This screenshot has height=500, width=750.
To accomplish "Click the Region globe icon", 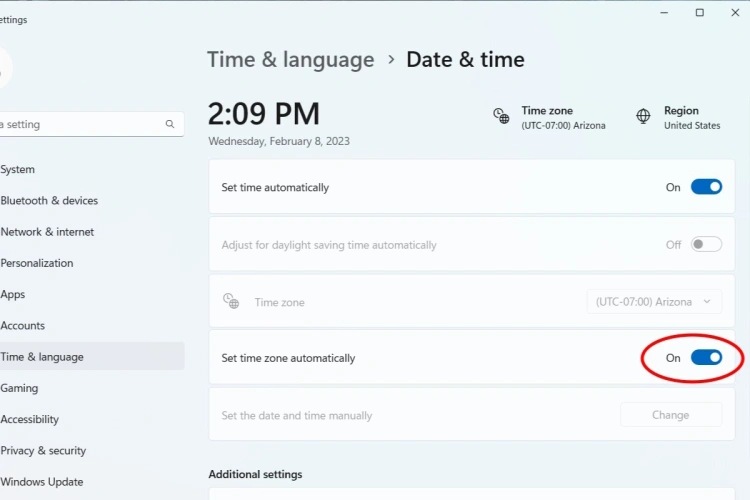I will click(643, 116).
